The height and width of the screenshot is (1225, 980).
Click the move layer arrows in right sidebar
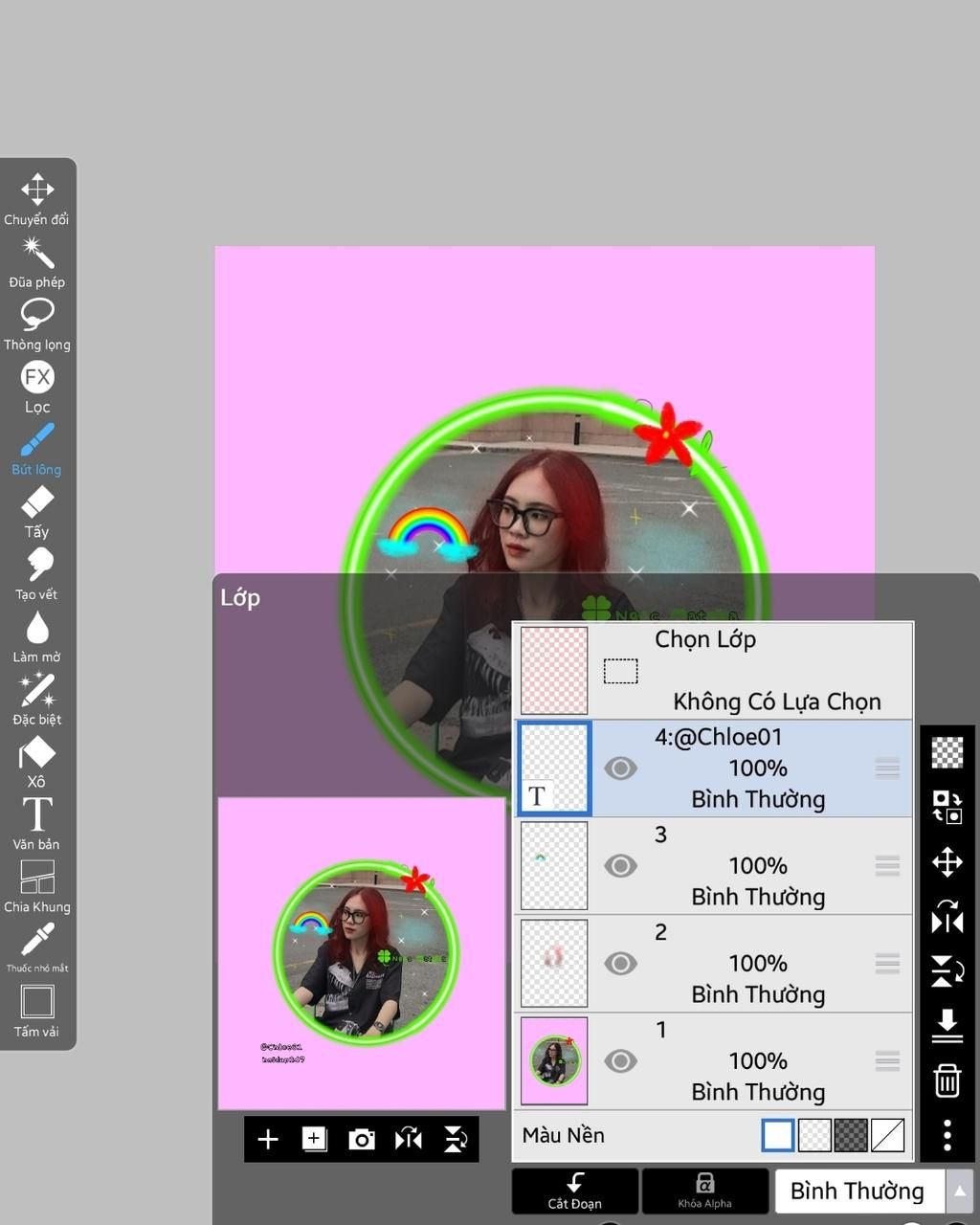(947, 862)
